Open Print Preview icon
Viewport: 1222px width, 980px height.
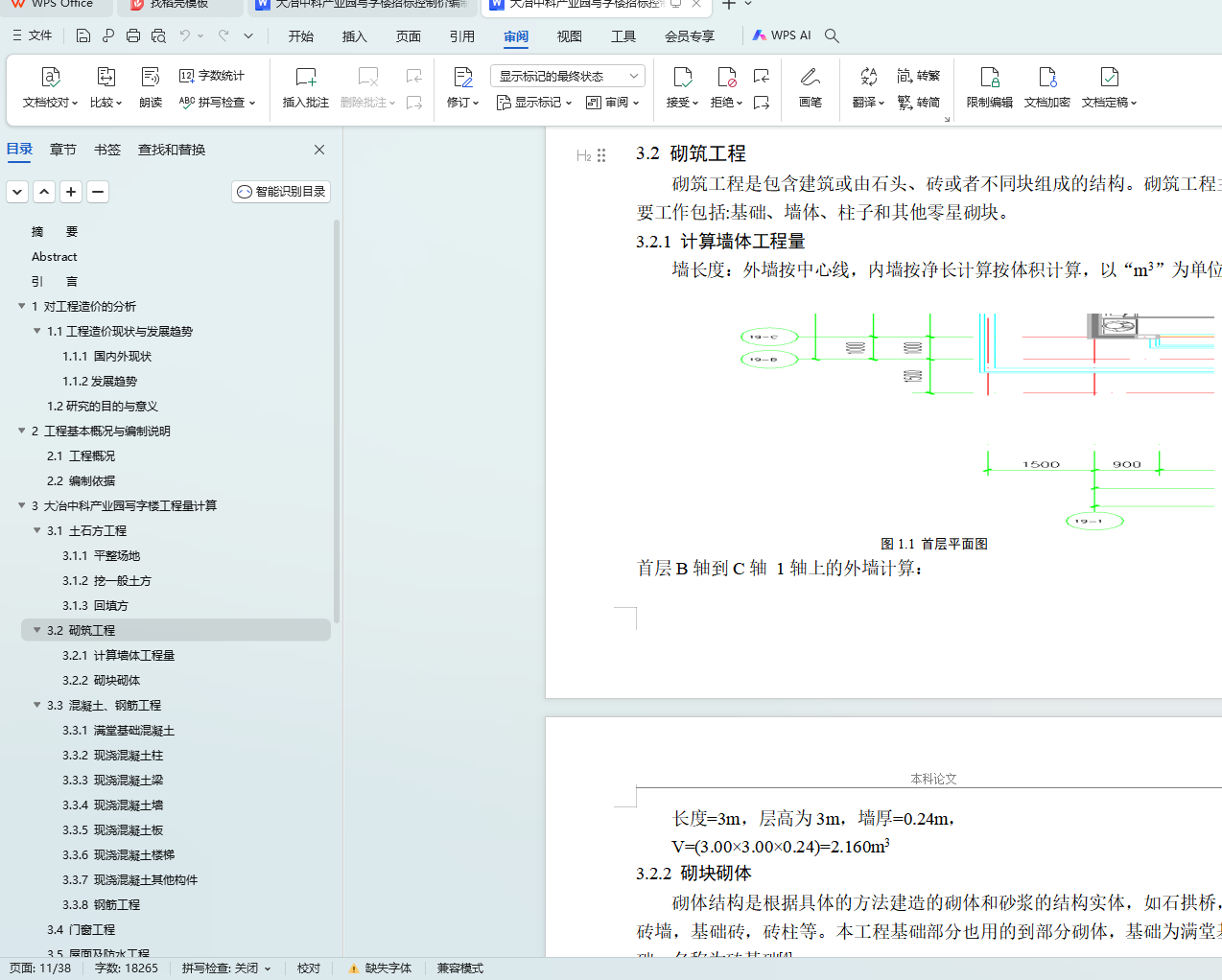(158, 35)
